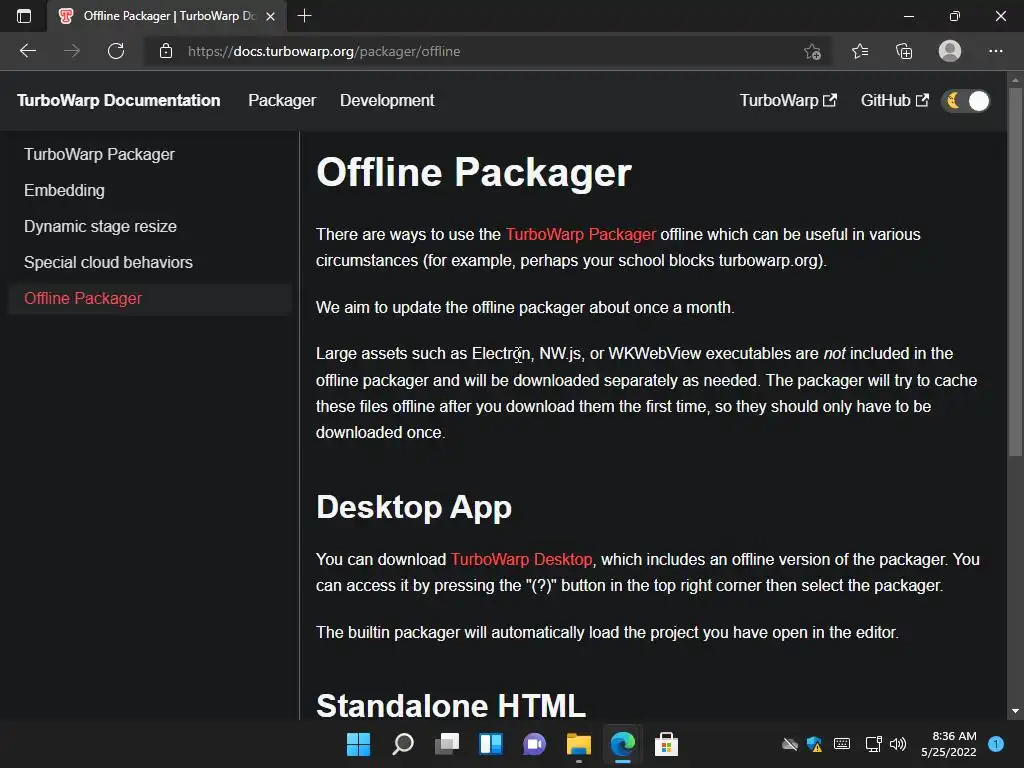Click the Desktop App heading
Screen dimensions: 1024x768
pyautogui.click(x=413, y=507)
